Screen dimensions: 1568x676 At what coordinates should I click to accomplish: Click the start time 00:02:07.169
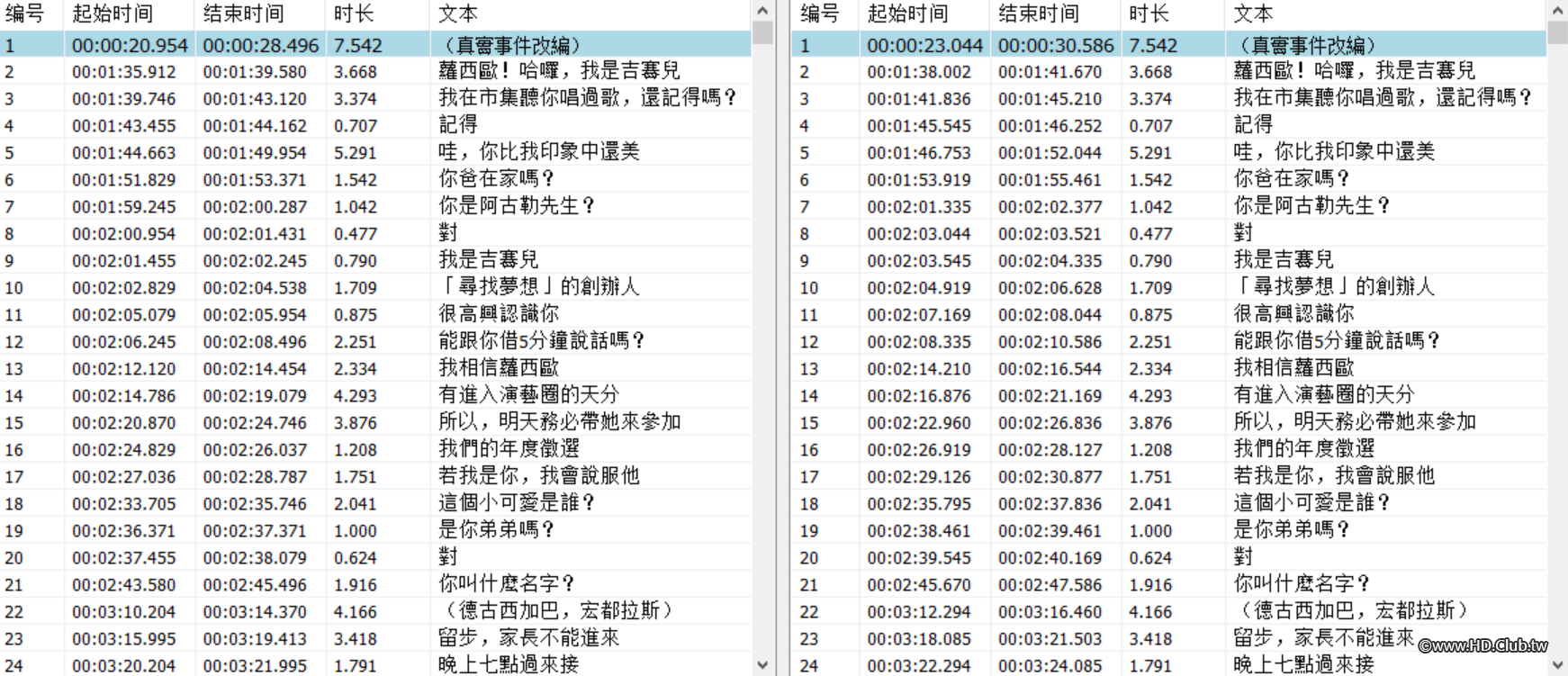point(920,315)
